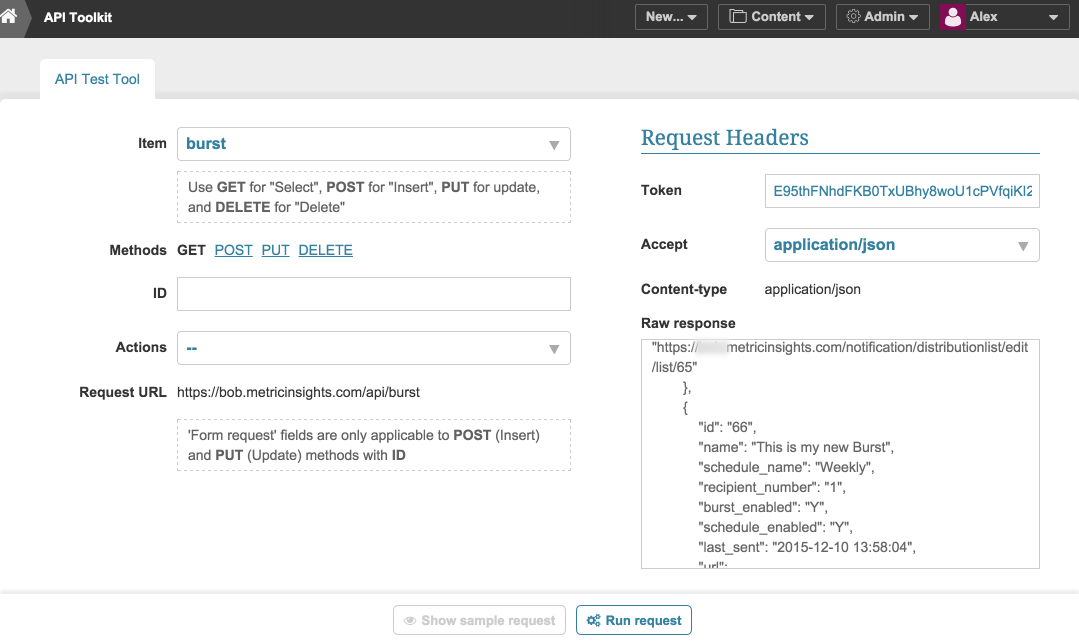Image resolution: width=1079 pixels, height=642 pixels.
Task: Click the user avatar icon beside Alex
Action: (x=953, y=17)
